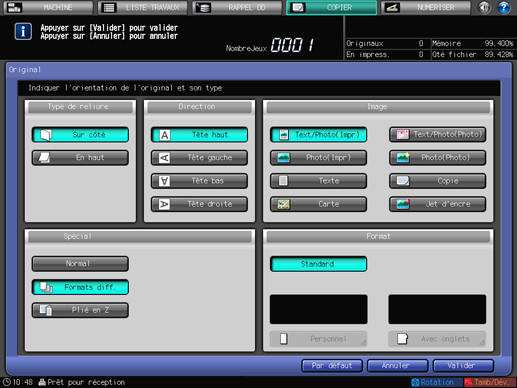This screenshot has width=517, height=388.
Task: Click the right black format preview box
Action: 437,309
